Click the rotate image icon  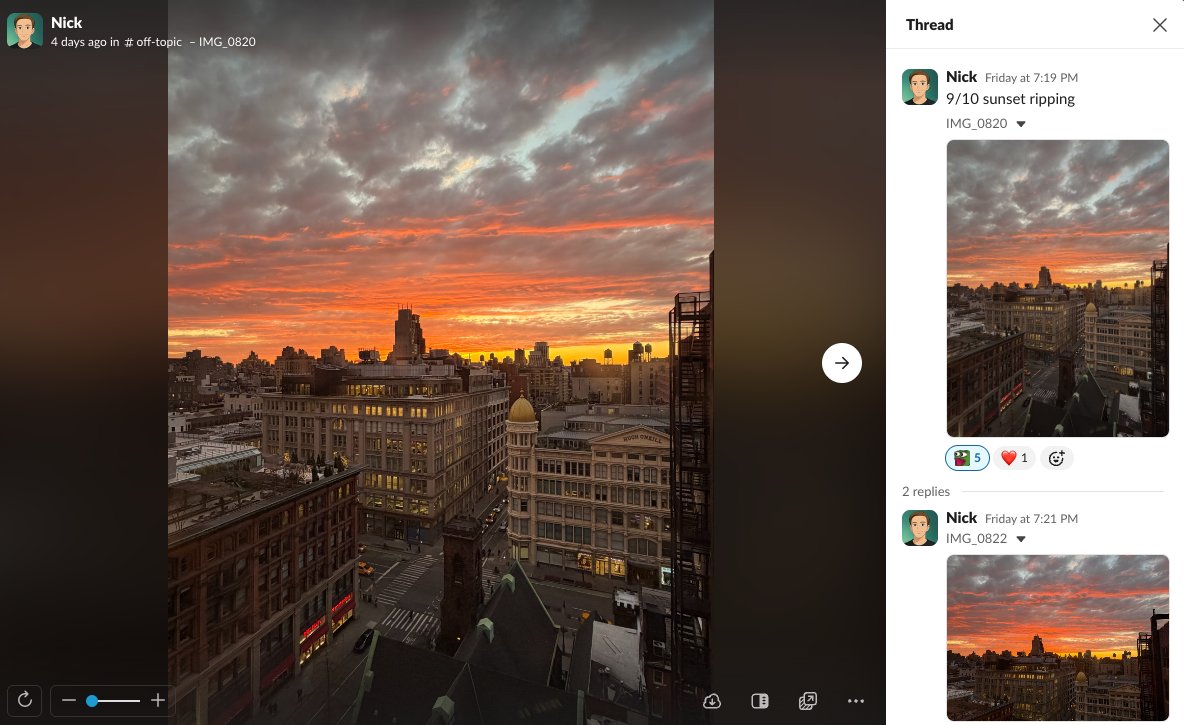click(24, 700)
